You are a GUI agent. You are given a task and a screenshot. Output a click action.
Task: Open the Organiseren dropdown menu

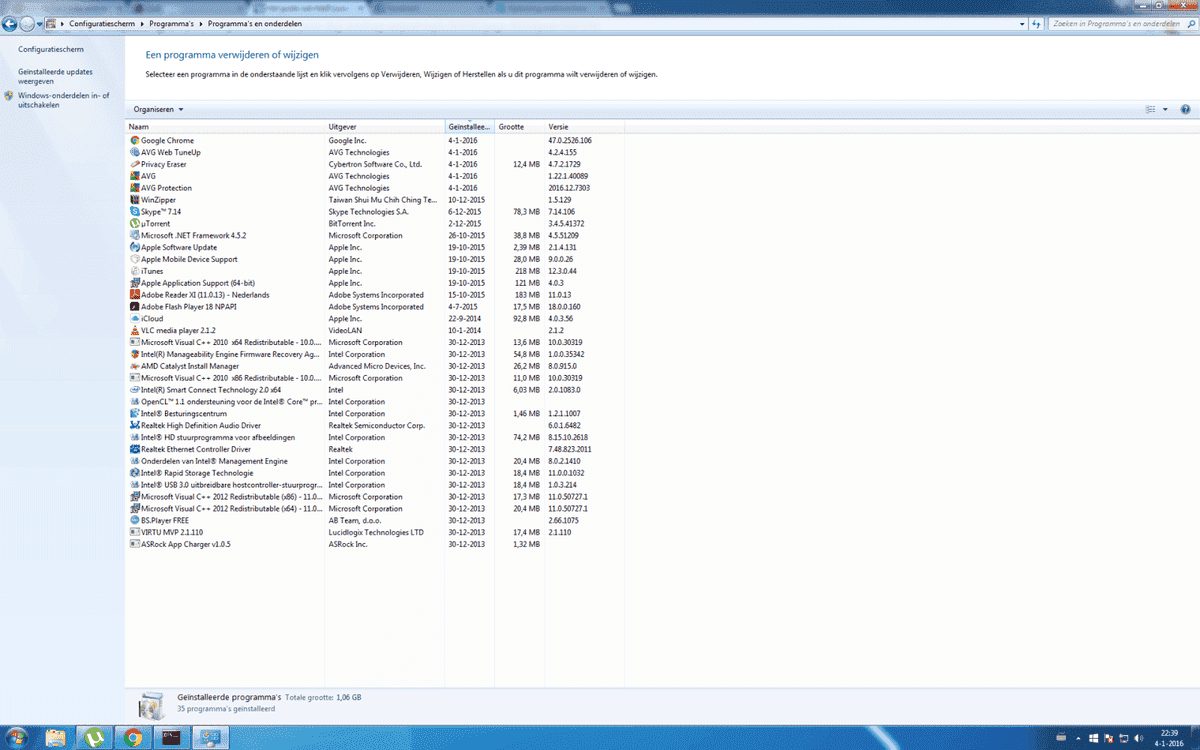tap(158, 109)
